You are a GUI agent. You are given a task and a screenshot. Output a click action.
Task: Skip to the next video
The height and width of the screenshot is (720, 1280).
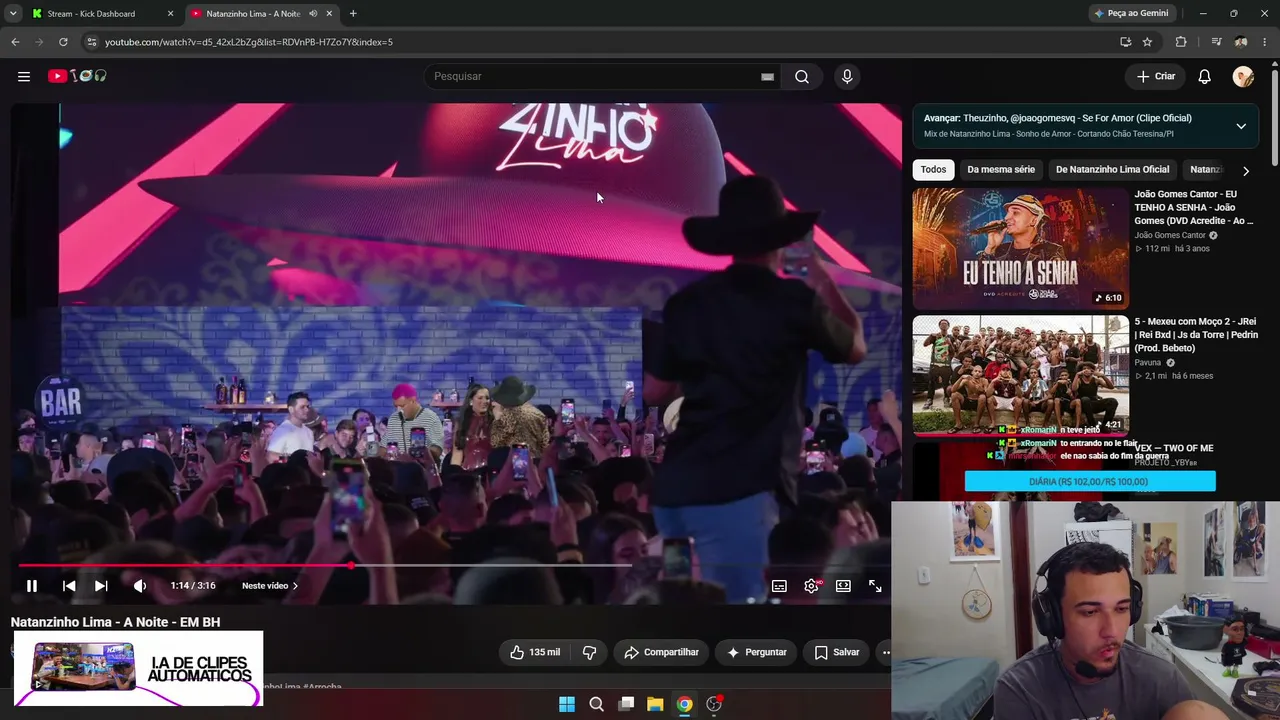[101, 586]
